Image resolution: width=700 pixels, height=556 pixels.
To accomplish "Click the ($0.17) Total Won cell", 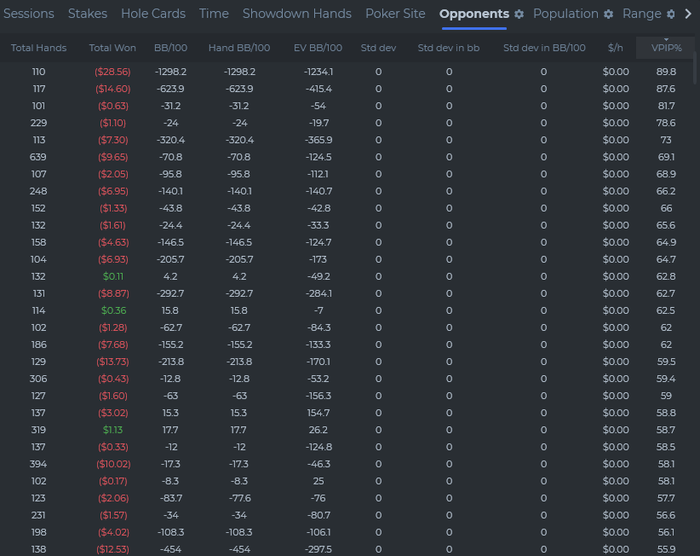I will [113, 481].
